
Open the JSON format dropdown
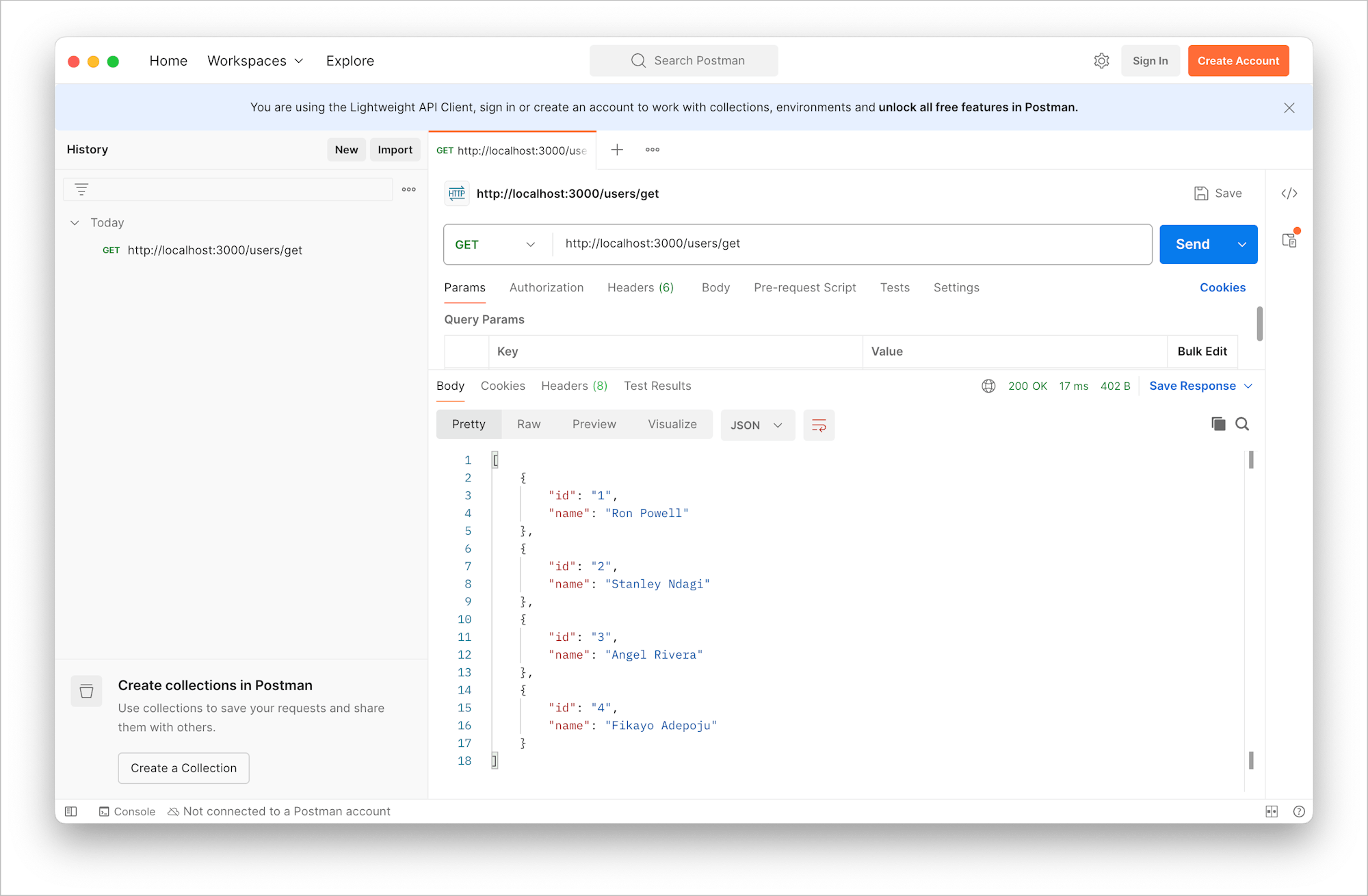pos(757,425)
